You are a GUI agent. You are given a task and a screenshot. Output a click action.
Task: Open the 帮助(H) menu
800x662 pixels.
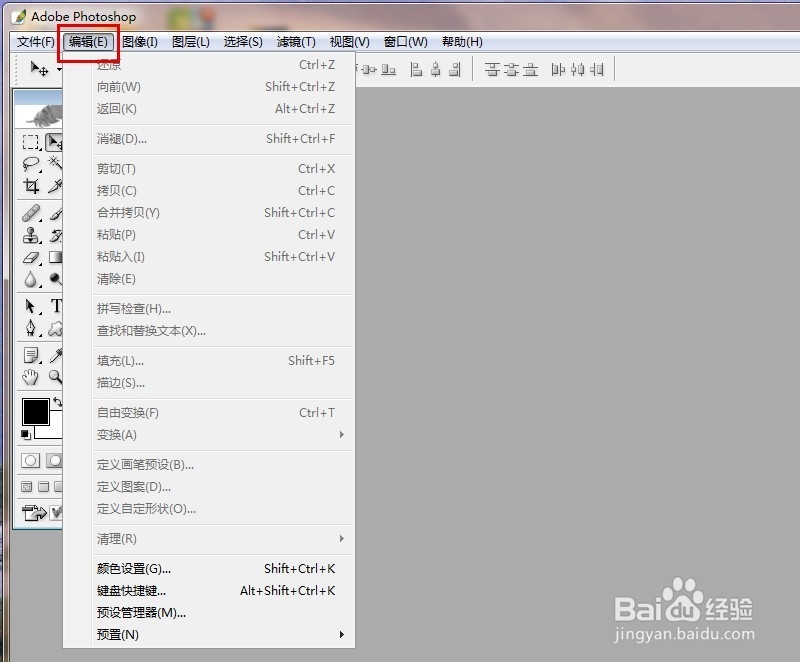(462, 42)
